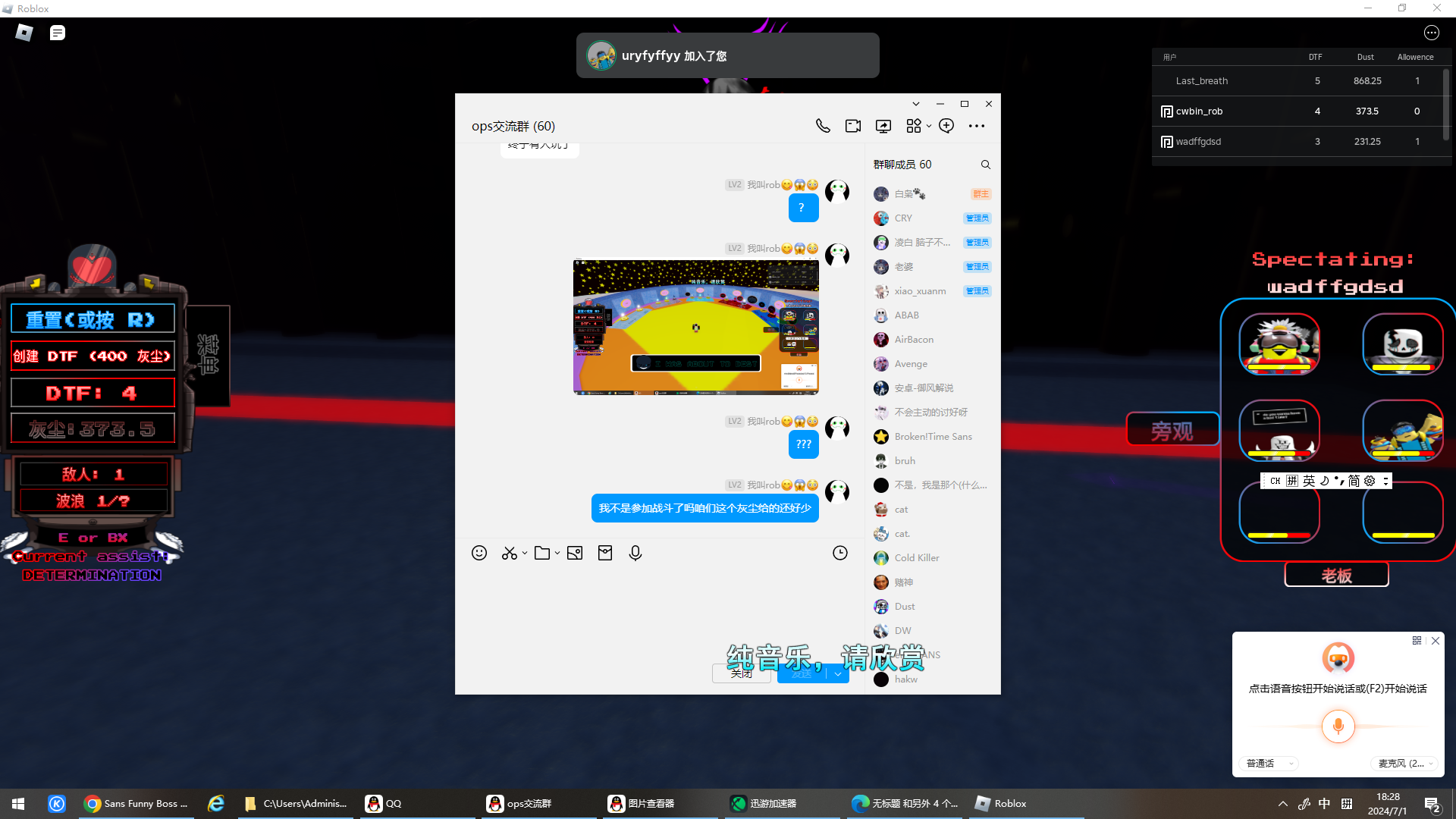The height and width of the screenshot is (819, 1456).
Task: Expand the send button dropdown arrow
Action: point(838,673)
